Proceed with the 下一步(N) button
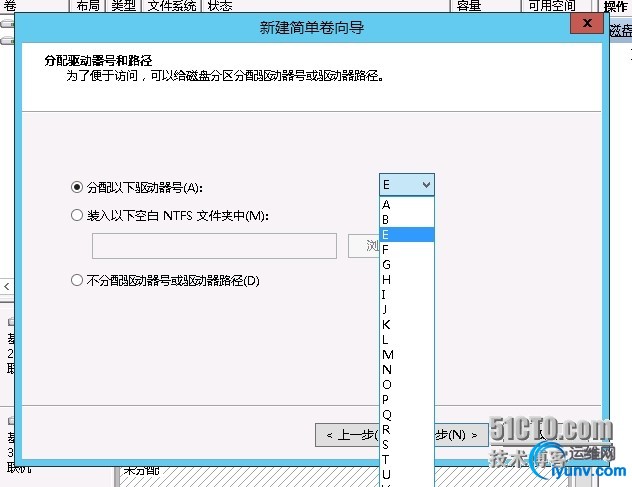The height and width of the screenshot is (487, 632). click(461, 435)
